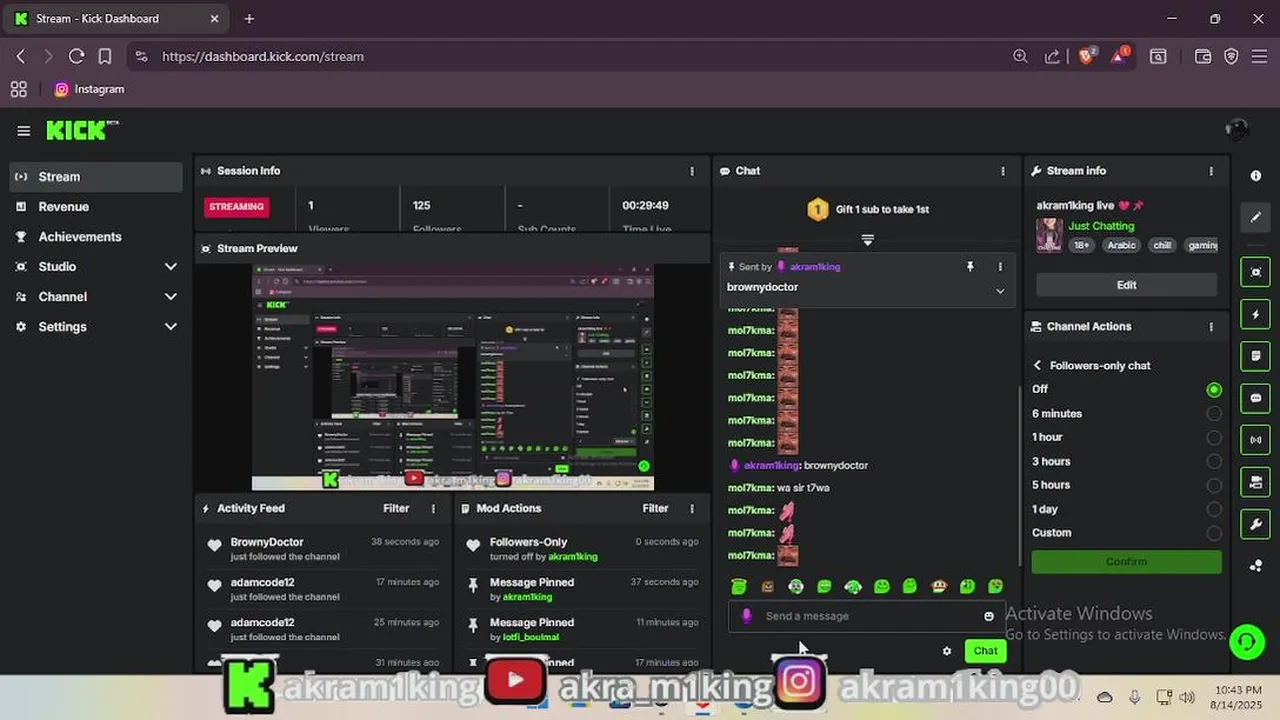Open the Achievements page in sidebar
This screenshot has width=1280, height=720.
97,237
